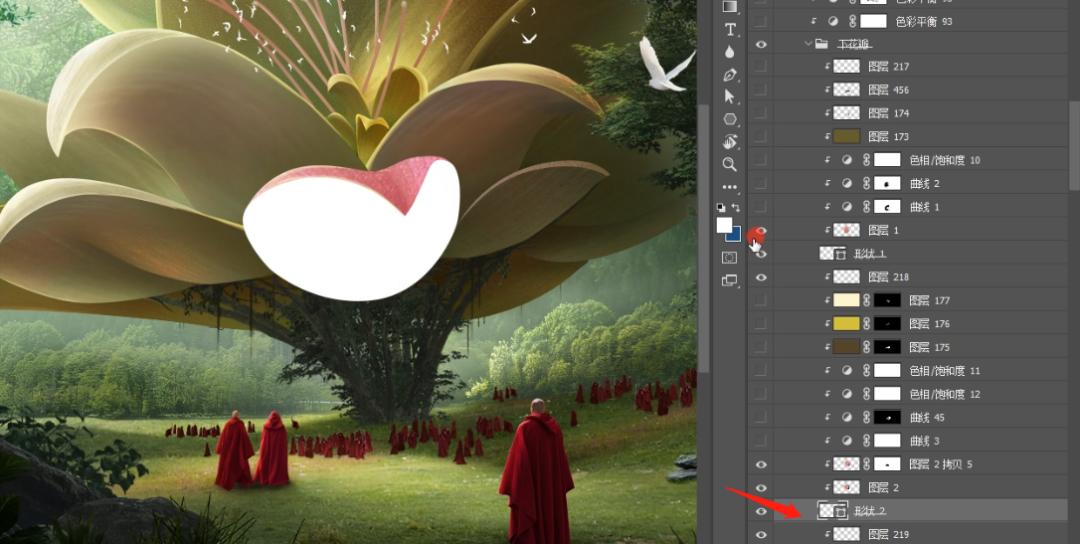Swap foreground and background colors
Image resolution: width=1080 pixels, height=544 pixels.
pos(736,207)
